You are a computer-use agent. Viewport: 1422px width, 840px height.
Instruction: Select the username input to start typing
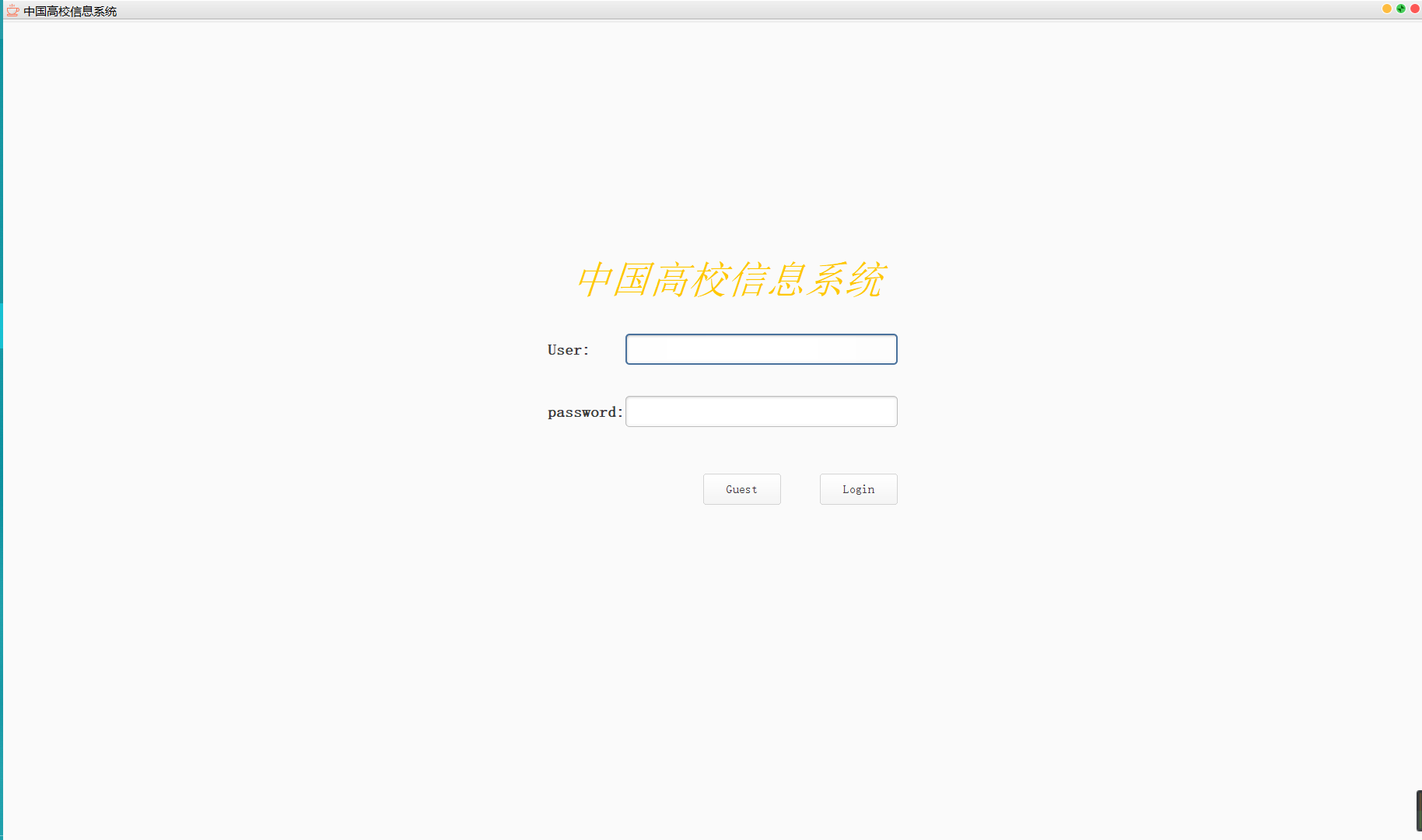pyautogui.click(x=760, y=349)
